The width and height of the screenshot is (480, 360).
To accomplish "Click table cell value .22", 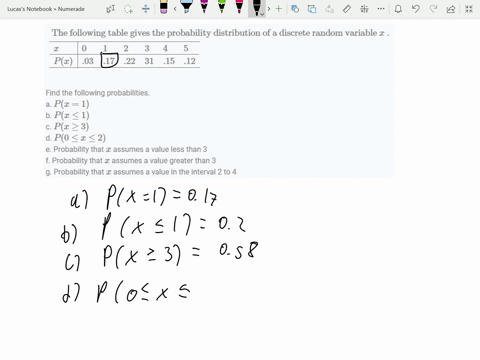I will point(129,61).
